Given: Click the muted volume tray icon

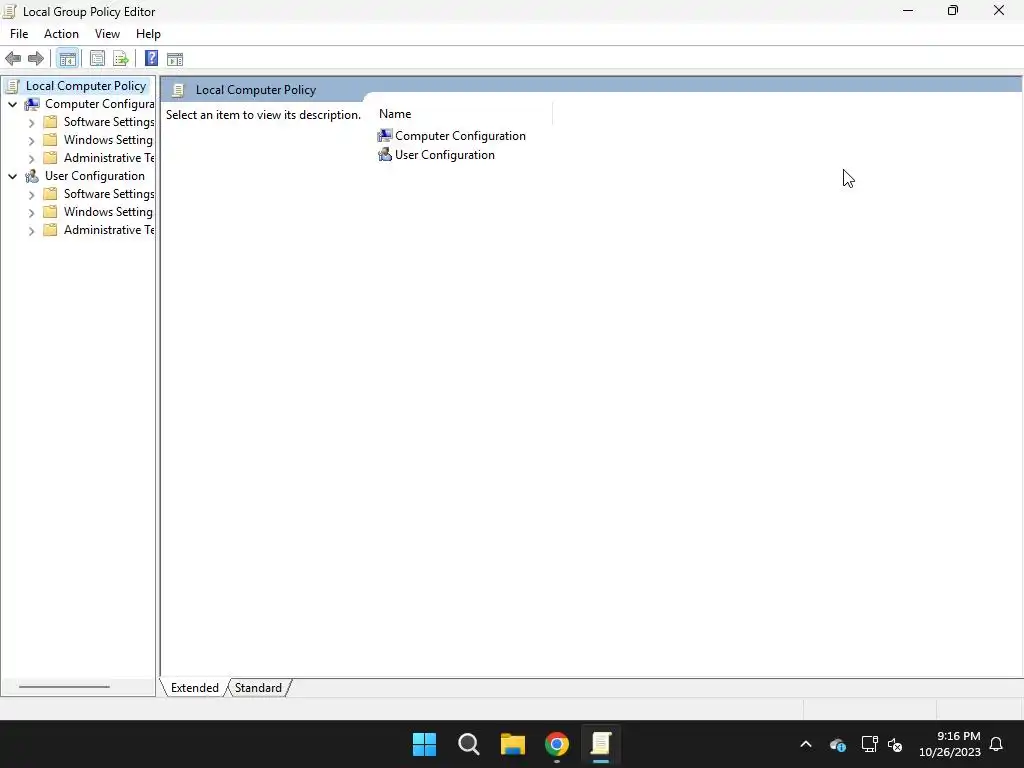Looking at the screenshot, I should [895, 744].
